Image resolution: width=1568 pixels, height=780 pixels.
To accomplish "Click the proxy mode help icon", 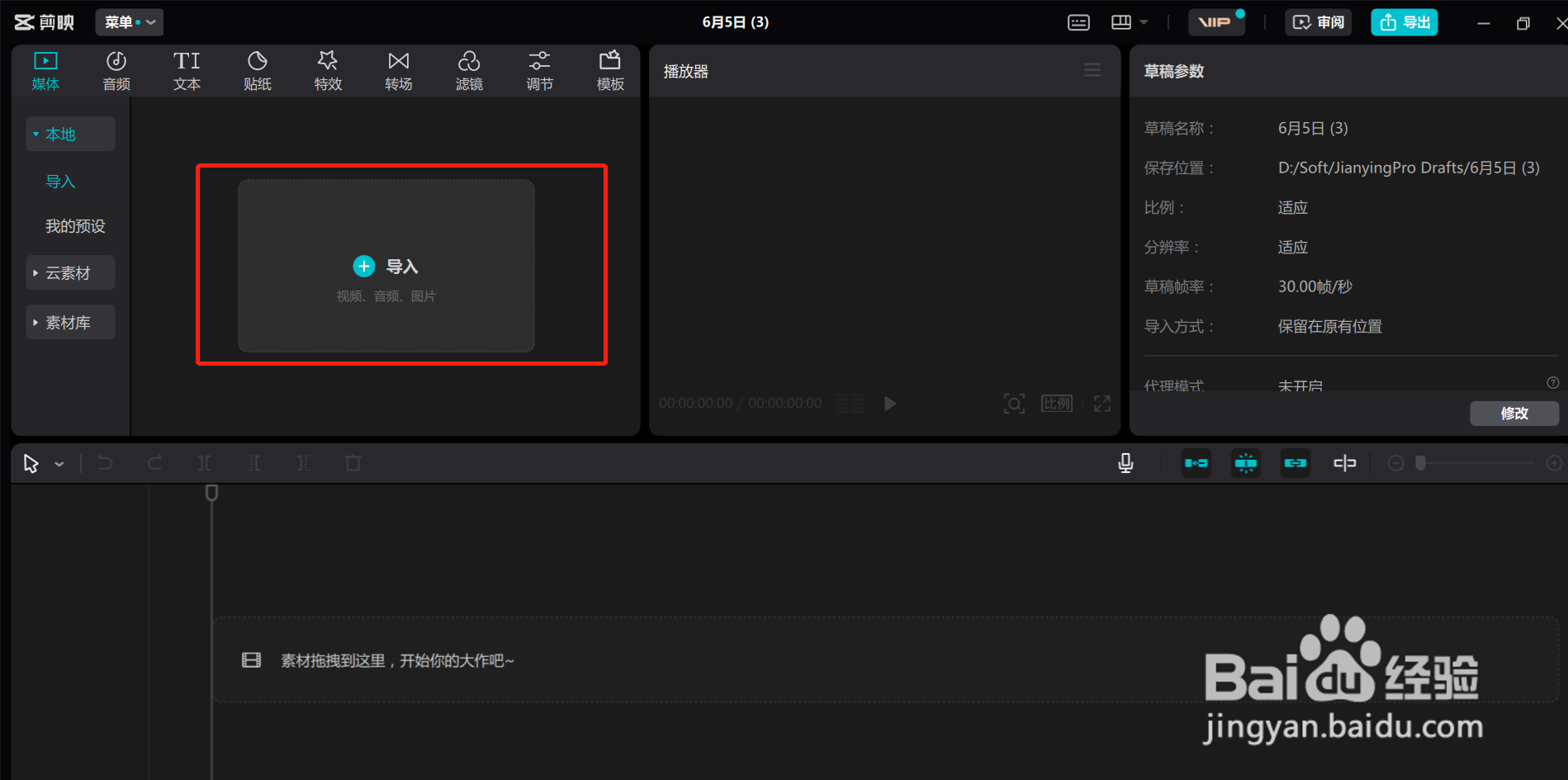I will coord(1553,382).
